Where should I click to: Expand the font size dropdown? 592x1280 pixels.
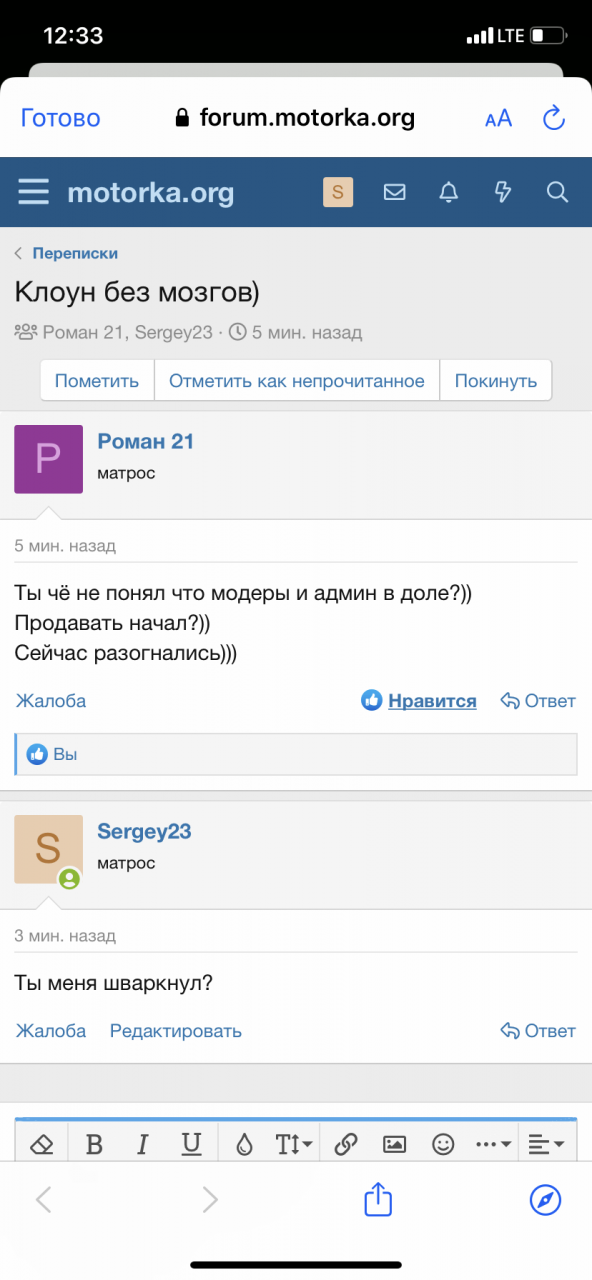(x=294, y=1144)
